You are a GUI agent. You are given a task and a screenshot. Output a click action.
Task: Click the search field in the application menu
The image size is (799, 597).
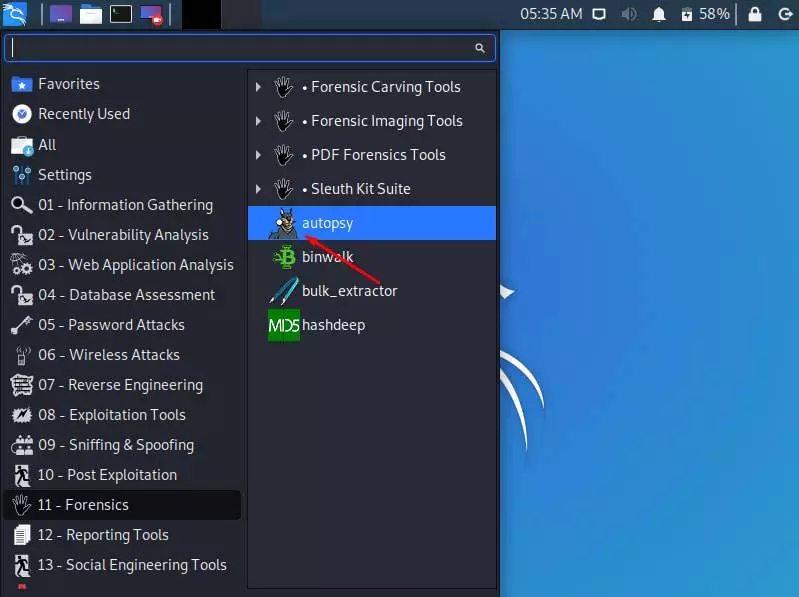pos(240,48)
